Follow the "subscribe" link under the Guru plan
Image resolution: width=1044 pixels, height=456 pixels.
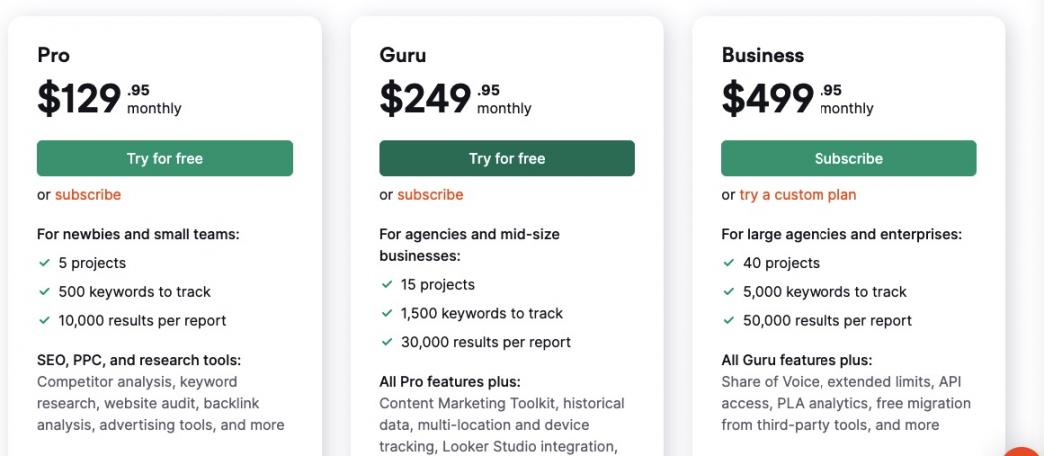tap(430, 195)
